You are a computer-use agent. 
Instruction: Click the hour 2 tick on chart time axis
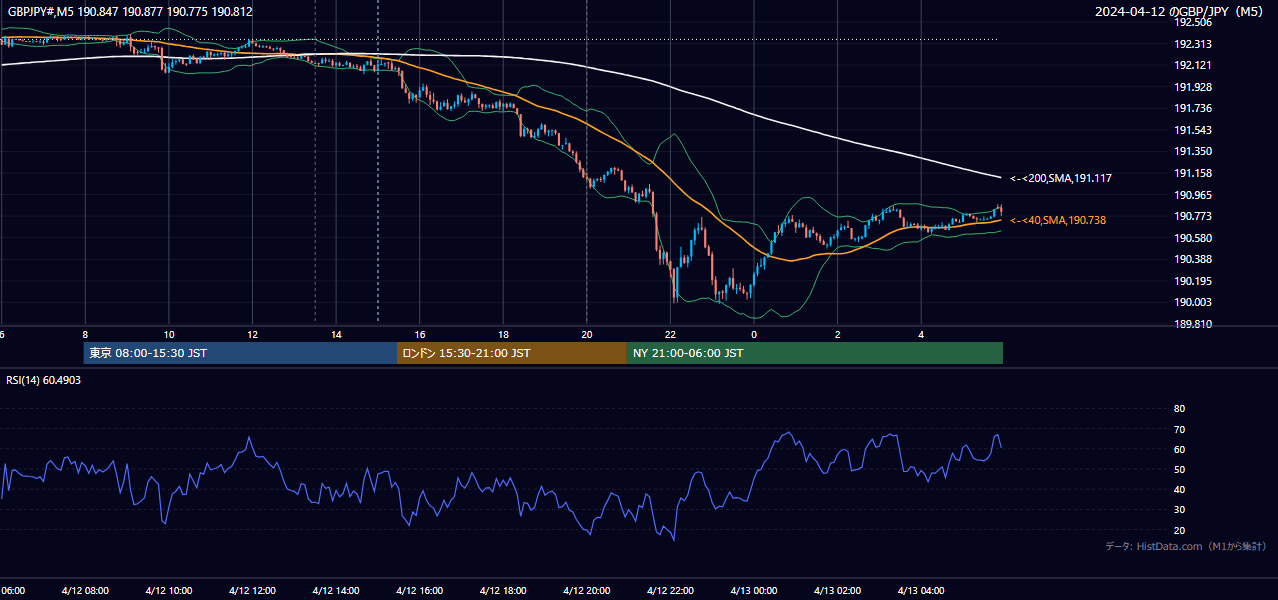click(x=838, y=335)
